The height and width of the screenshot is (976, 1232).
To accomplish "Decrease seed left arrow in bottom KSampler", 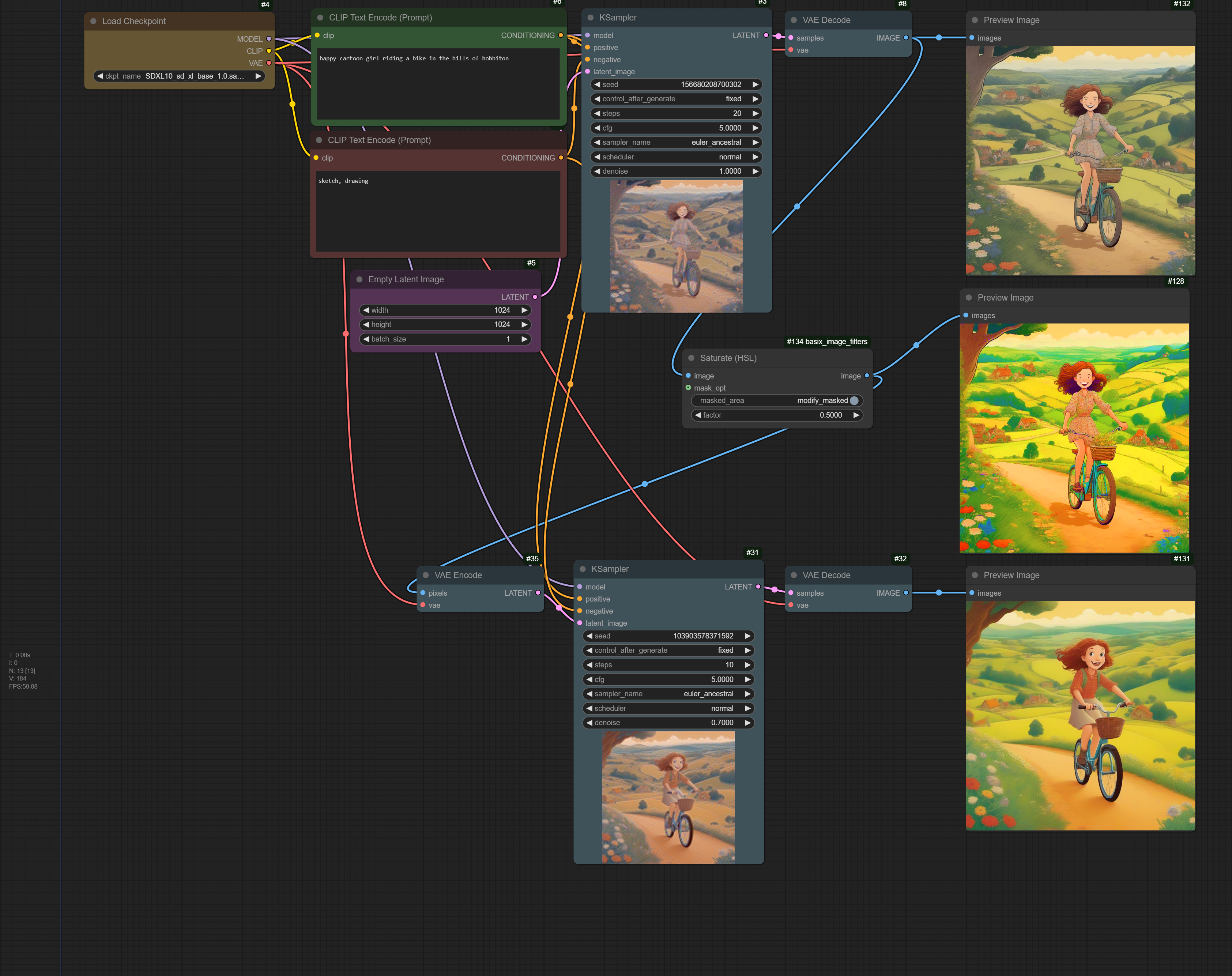I will click(x=589, y=636).
